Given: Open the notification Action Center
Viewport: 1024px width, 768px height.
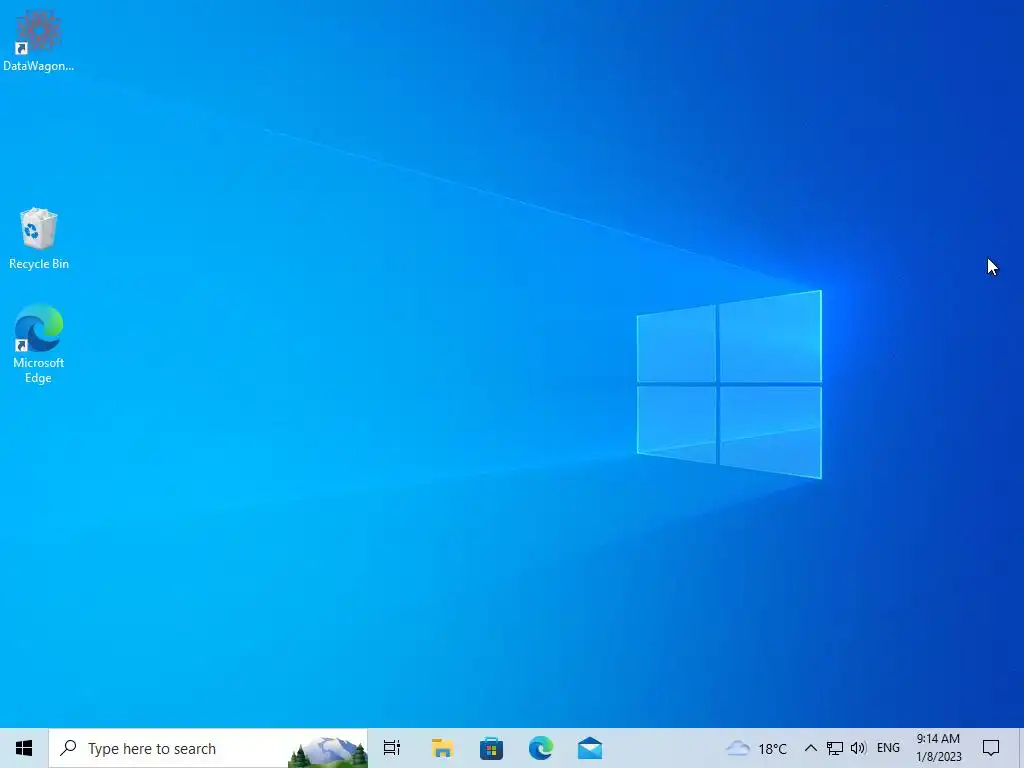Looking at the screenshot, I should [991, 748].
